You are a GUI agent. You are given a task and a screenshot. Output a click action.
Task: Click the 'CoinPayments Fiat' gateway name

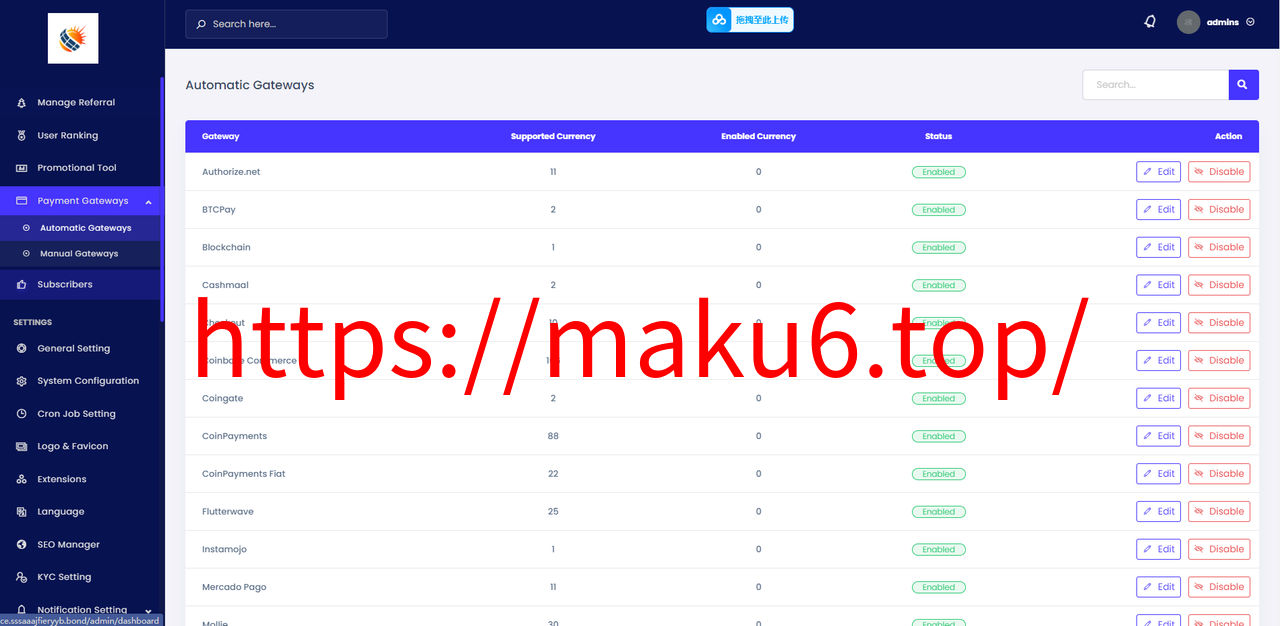coord(244,474)
